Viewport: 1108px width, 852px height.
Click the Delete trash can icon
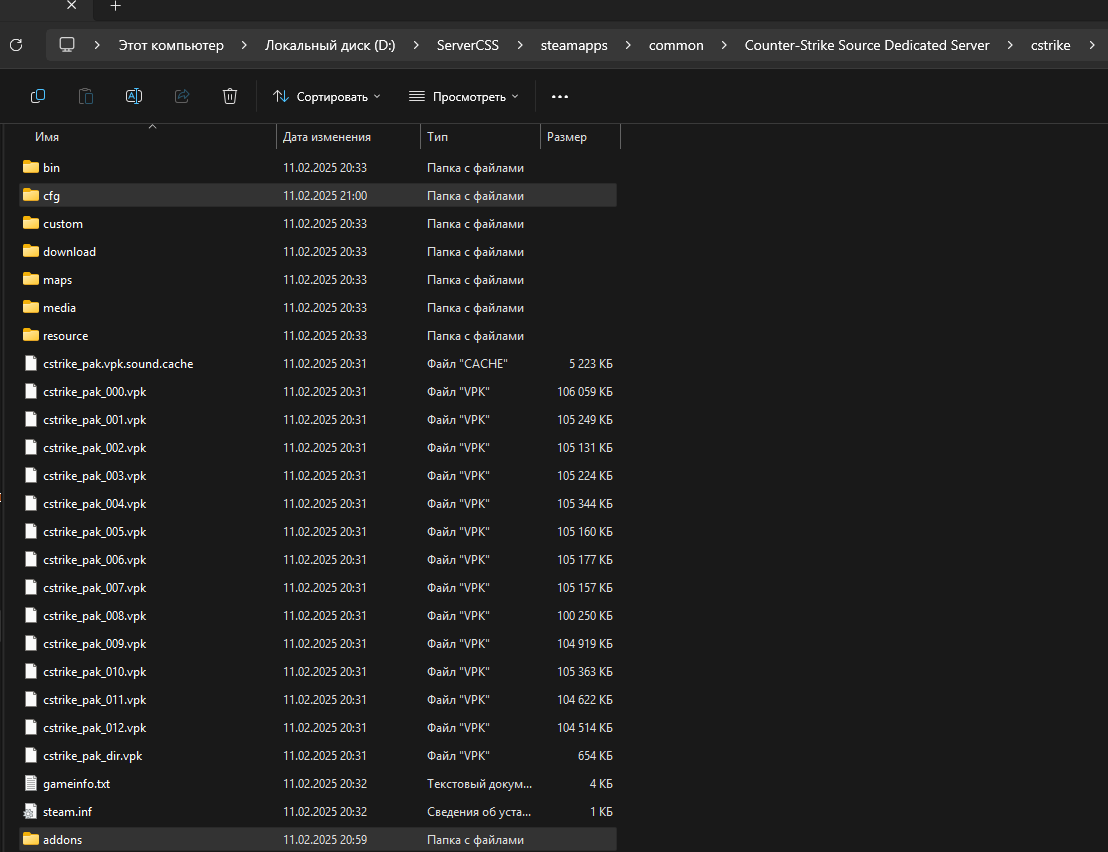230,96
